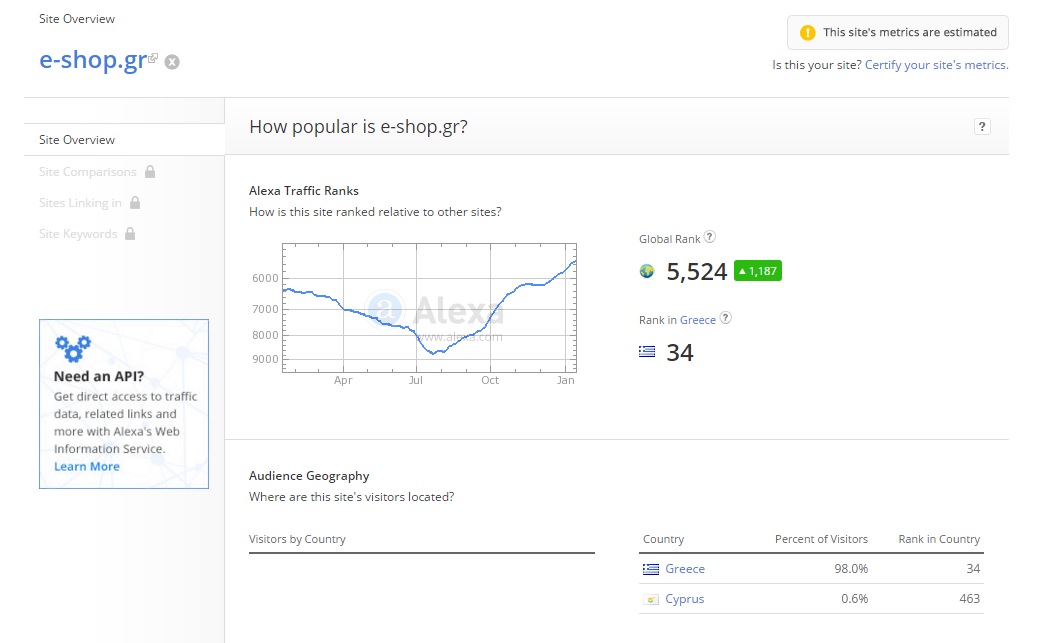Click the gray X icon next to site name
Image resolution: width=1039 pixels, height=643 pixels.
(x=172, y=62)
